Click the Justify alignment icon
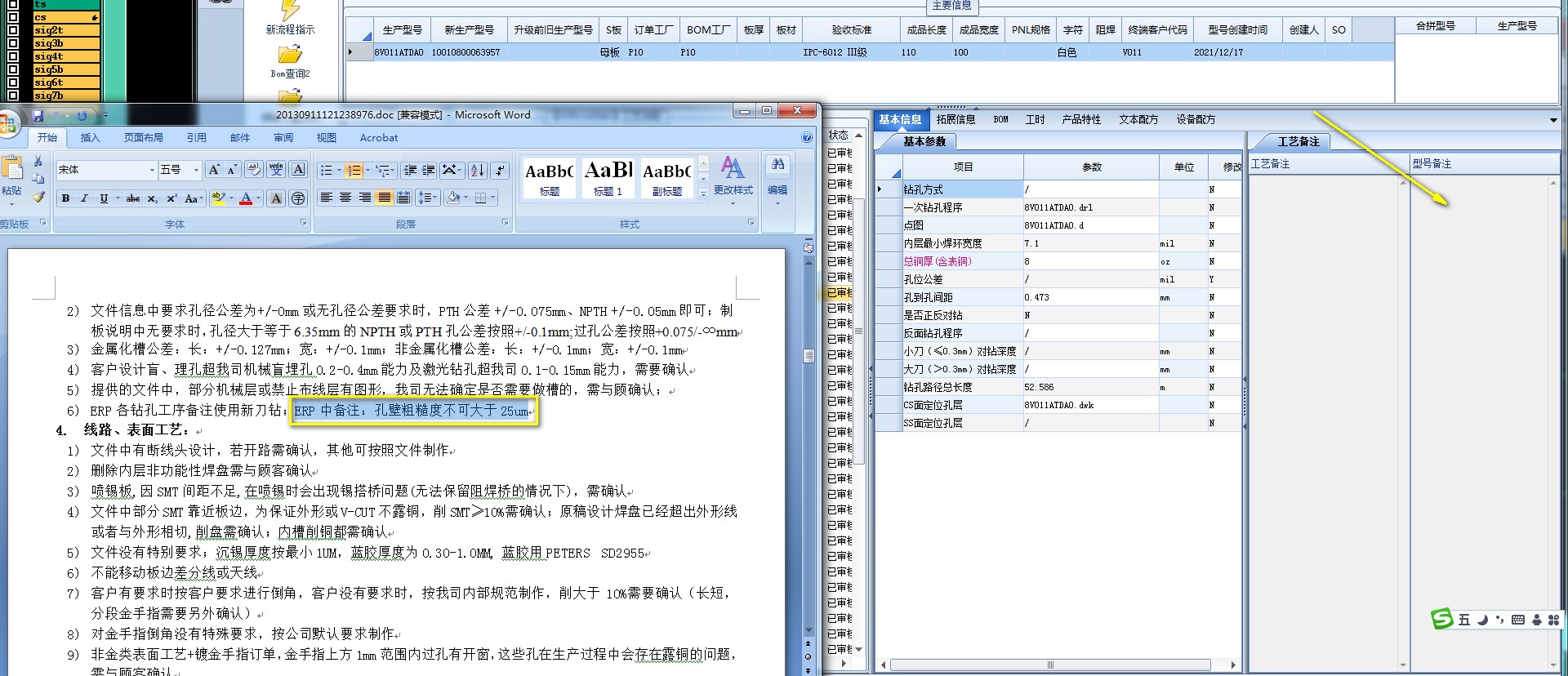The height and width of the screenshot is (676, 1568). [x=385, y=198]
